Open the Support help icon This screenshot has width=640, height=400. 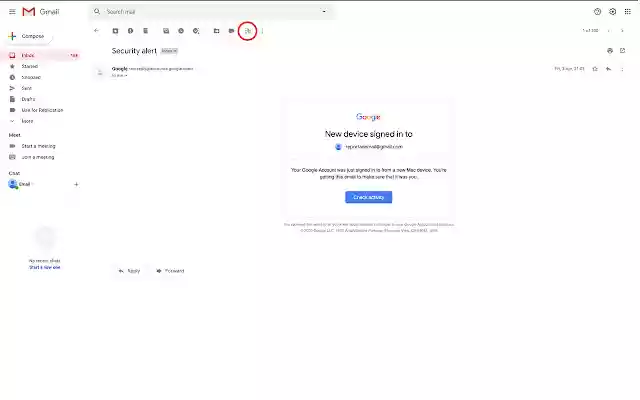coord(598,12)
